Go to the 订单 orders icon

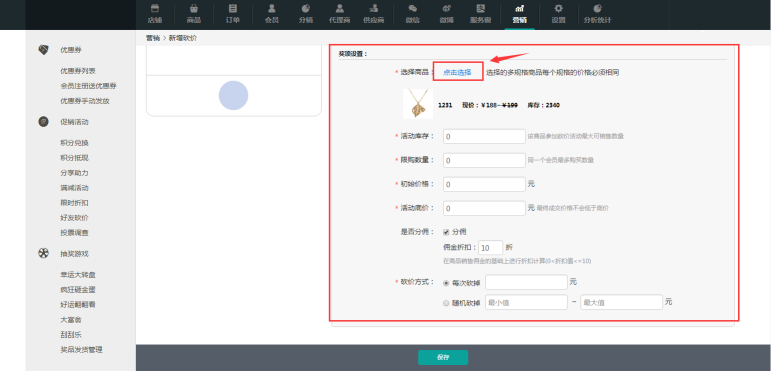(x=233, y=8)
